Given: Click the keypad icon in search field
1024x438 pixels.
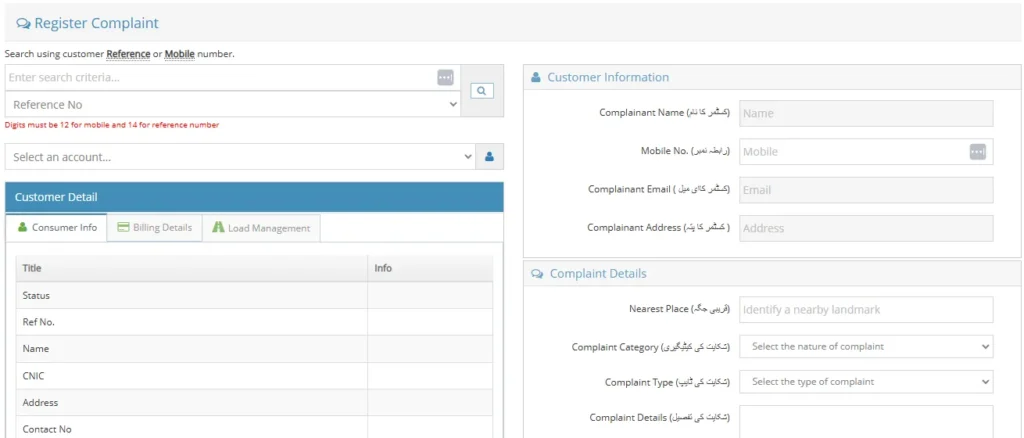Looking at the screenshot, I should (445, 78).
